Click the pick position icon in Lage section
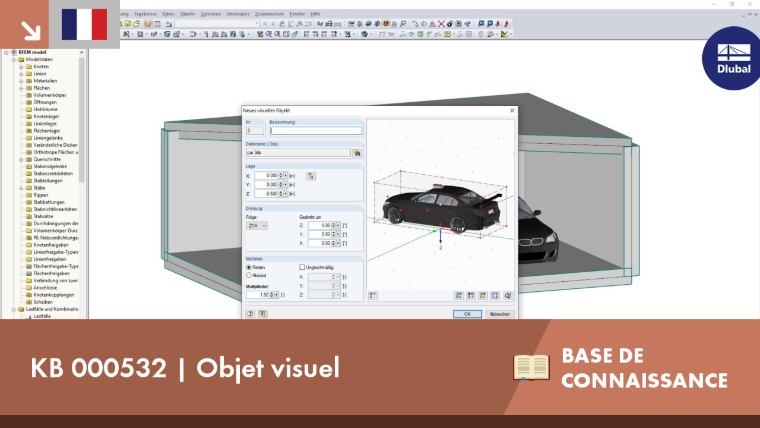Viewport: 760px width, 428px height. [x=311, y=176]
